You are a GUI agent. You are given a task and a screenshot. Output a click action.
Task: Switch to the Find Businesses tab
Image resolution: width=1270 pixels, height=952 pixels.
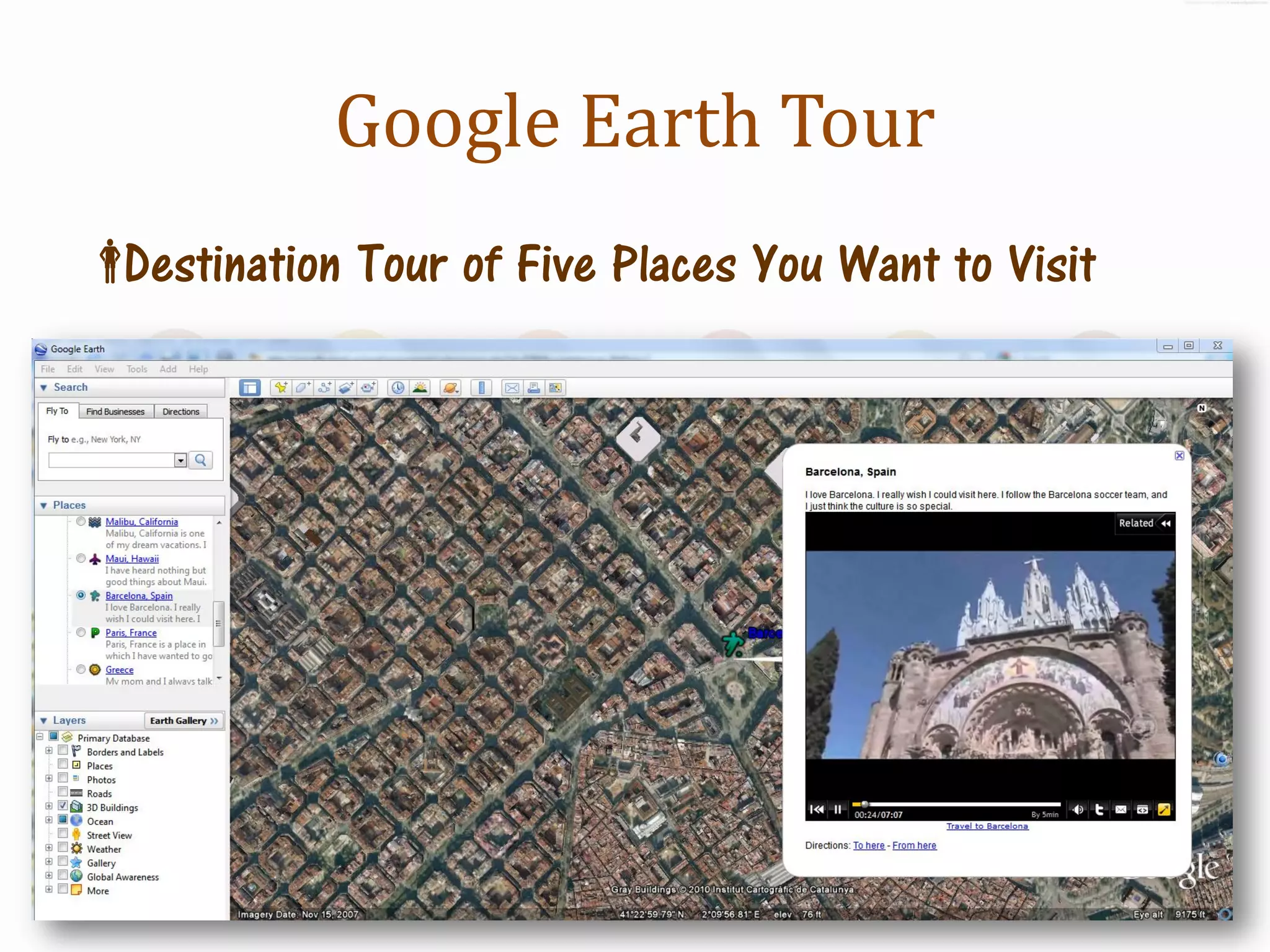115,412
